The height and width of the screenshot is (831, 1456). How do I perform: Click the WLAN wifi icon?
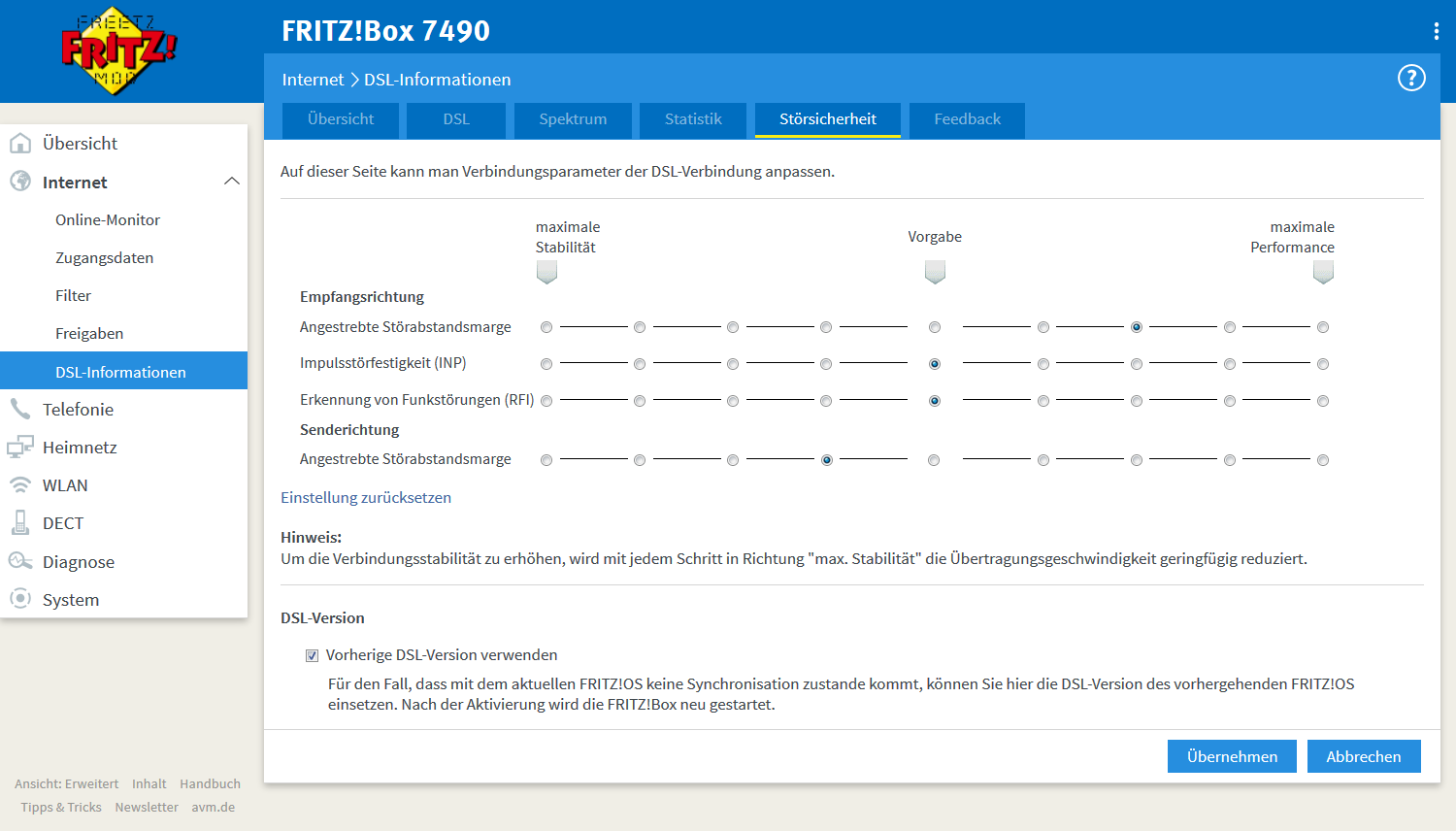[x=20, y=485]
